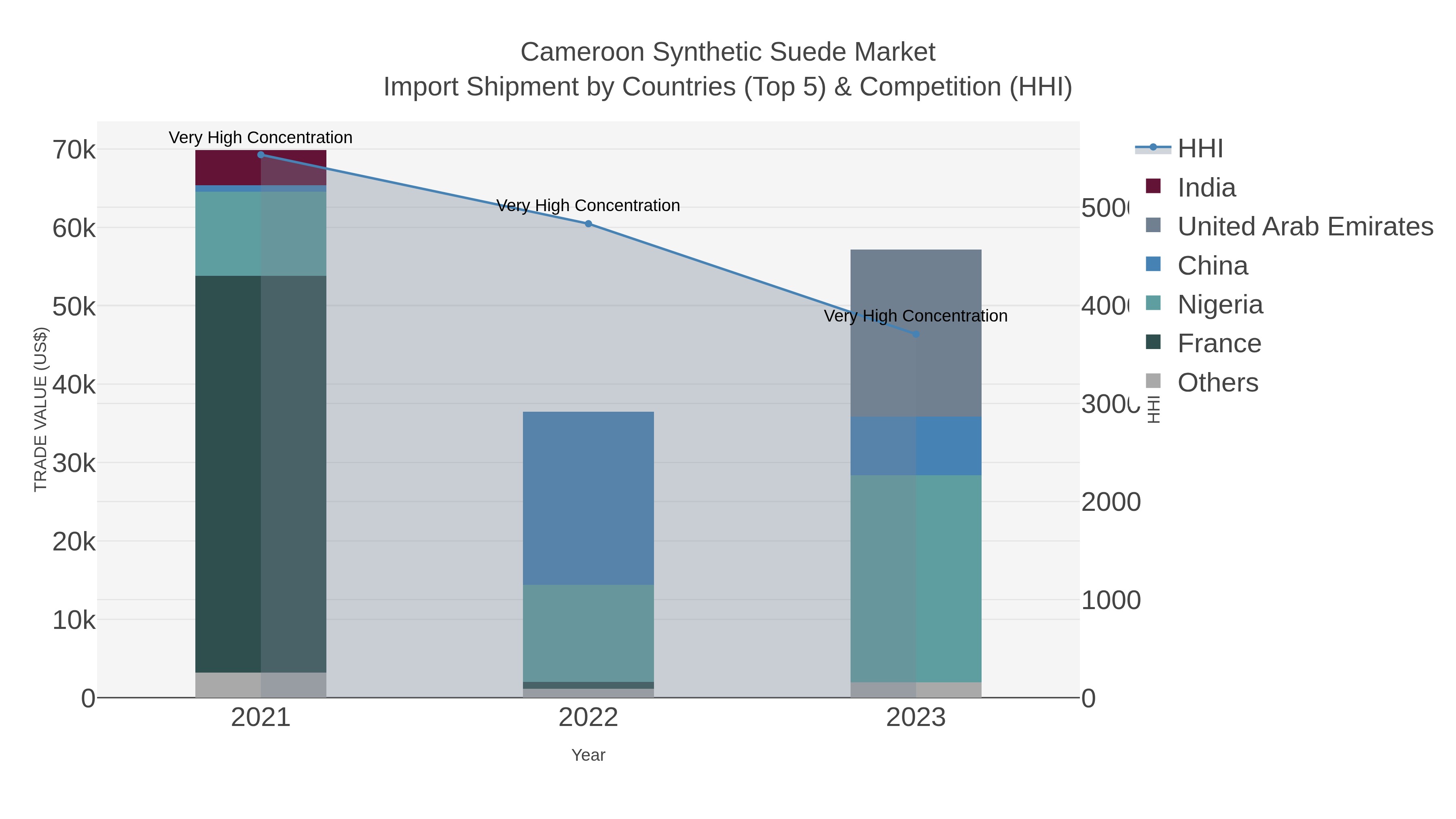The image size is (1456, 819).
Task: Toggle the Nigeria legend entry
Action: click(1204, 305)
